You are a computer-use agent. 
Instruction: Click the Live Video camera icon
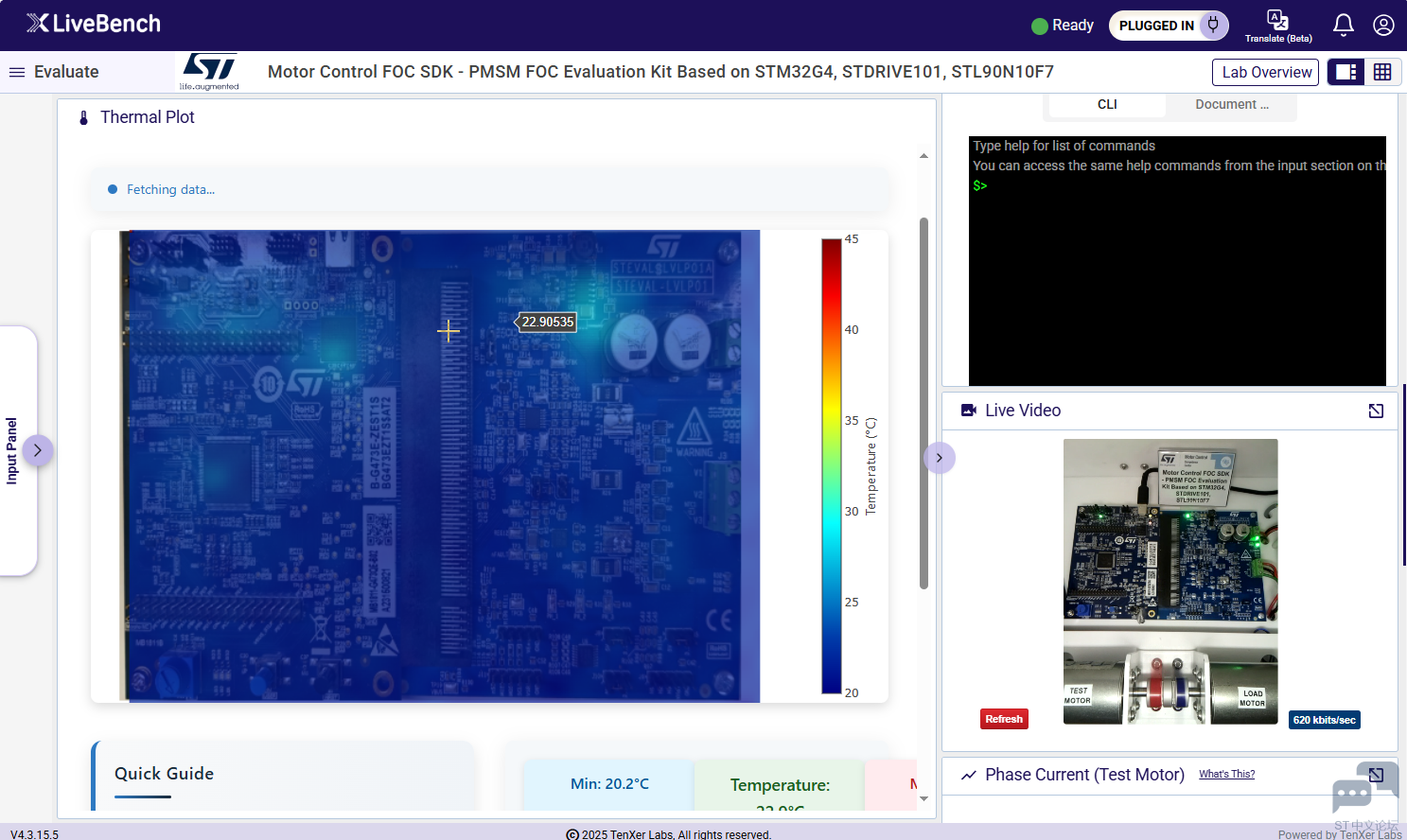969,411
